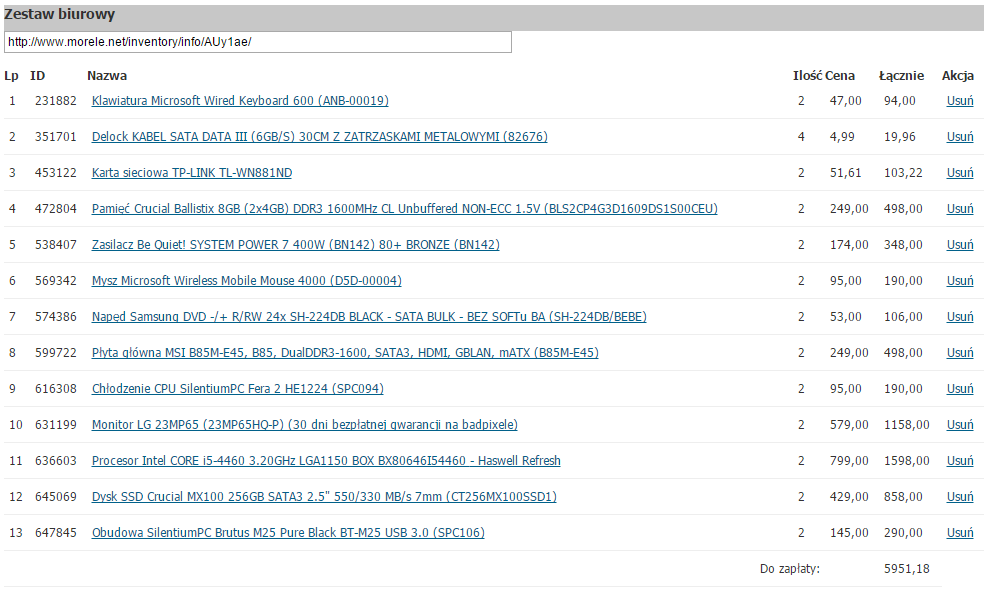Click the Cena column header
The height and width of the screenshot is (597, 991).
click(839, 76)
